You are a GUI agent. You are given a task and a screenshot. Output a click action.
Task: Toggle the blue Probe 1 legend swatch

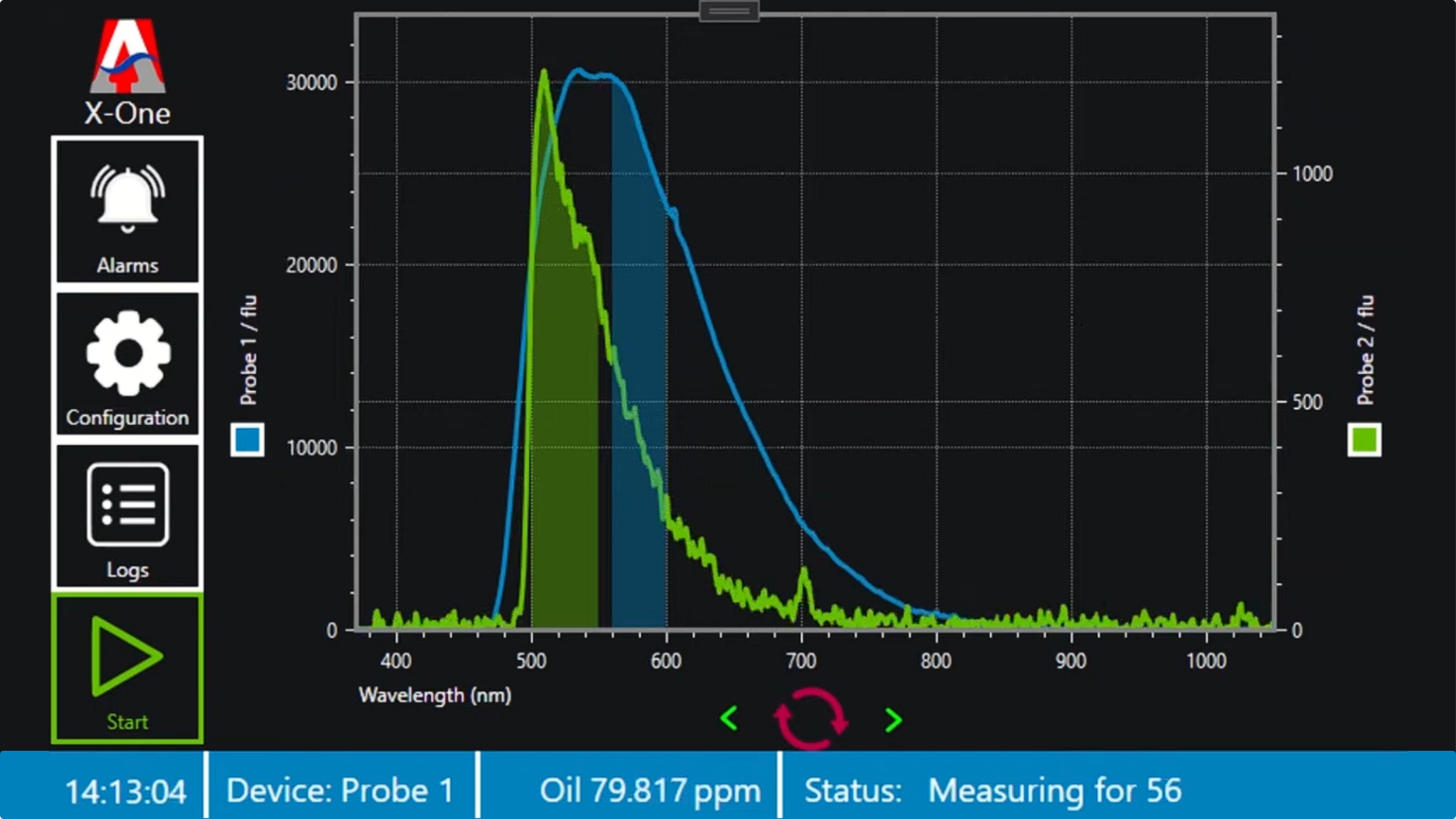[x=248, y=440]
